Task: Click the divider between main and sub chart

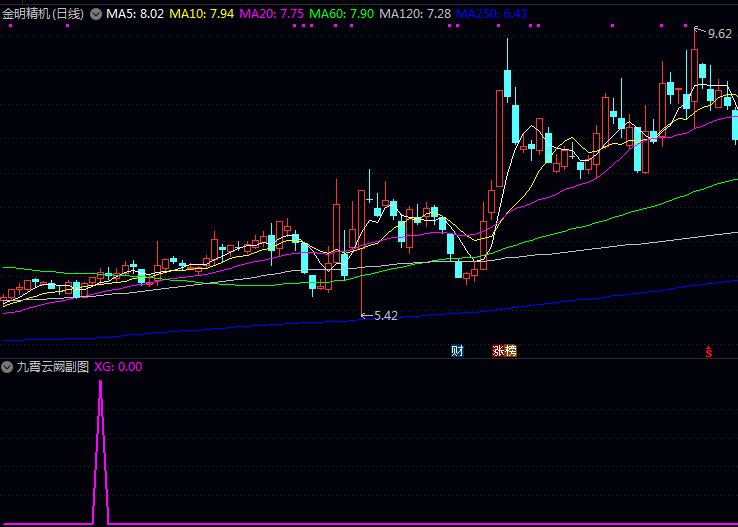Action: (x=369, y=358)
